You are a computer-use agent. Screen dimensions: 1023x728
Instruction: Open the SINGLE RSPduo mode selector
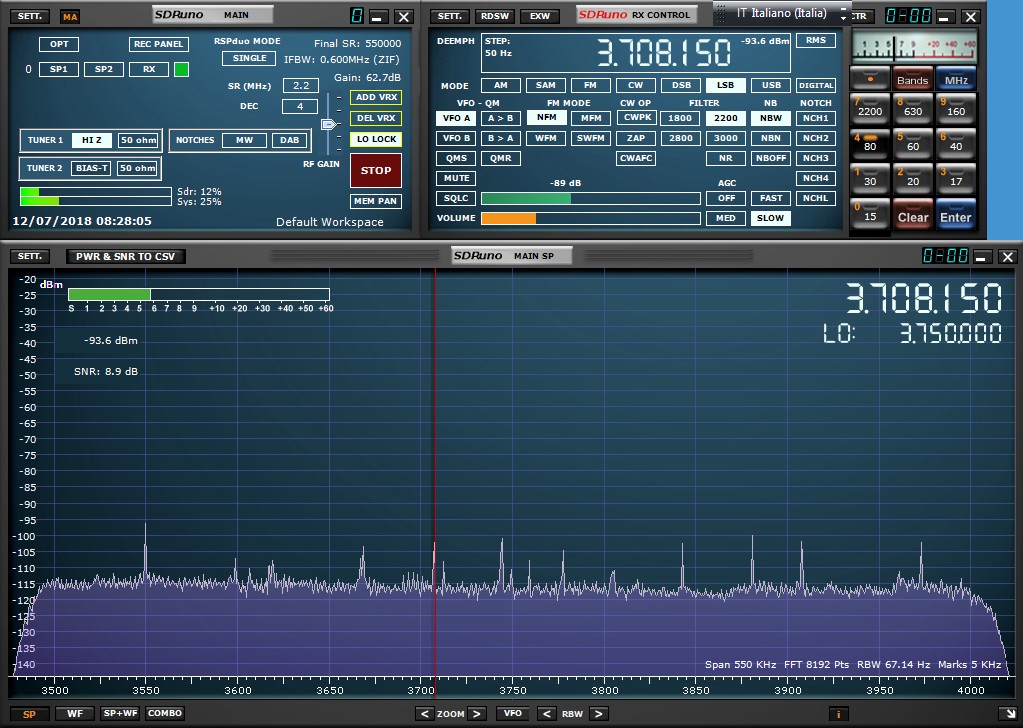point(249,58)
